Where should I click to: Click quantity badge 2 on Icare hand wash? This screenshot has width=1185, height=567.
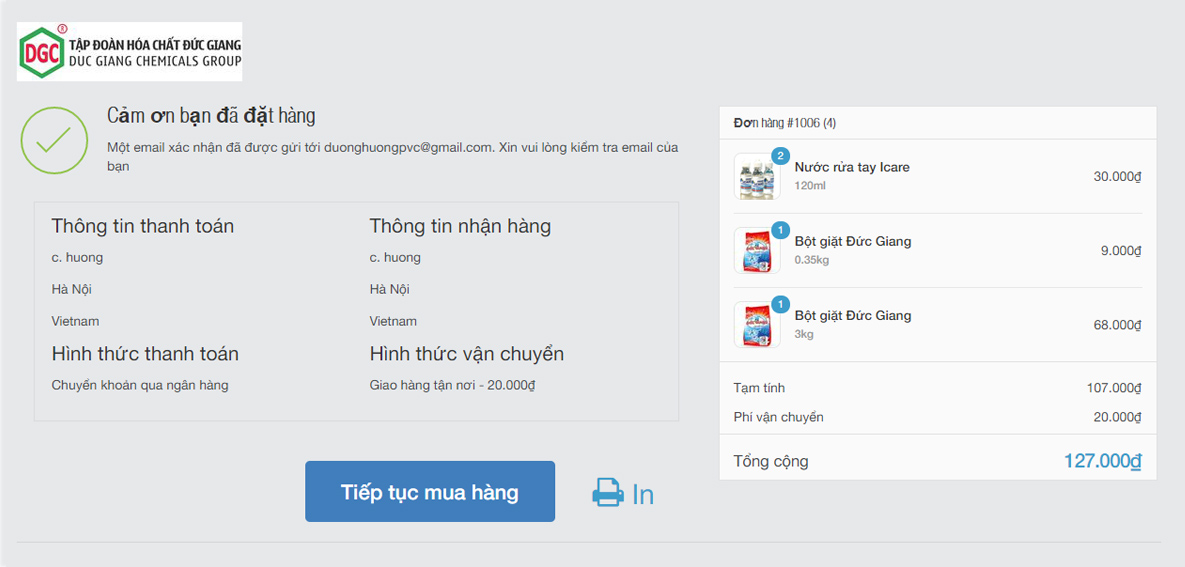pyautogui.click(x=780, y=156)
